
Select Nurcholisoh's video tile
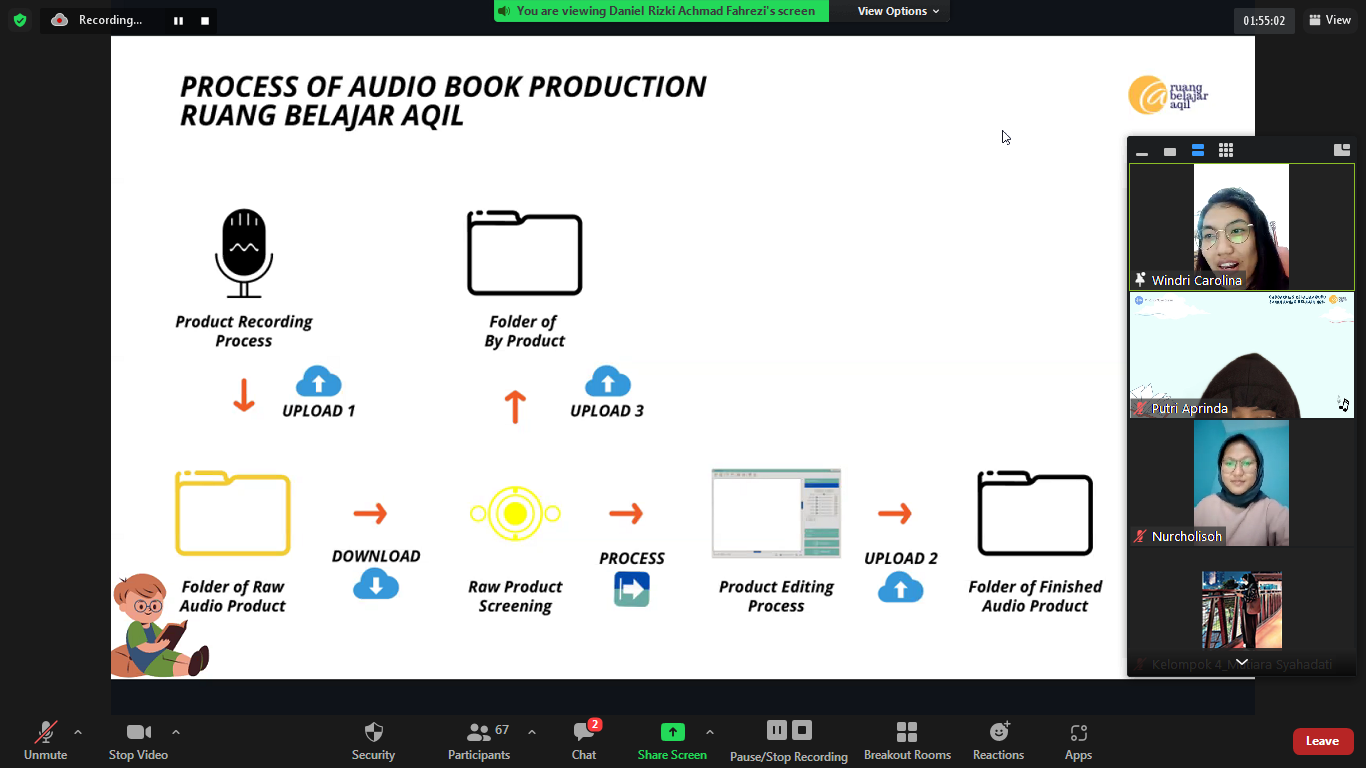click(x=1242, y=483)
